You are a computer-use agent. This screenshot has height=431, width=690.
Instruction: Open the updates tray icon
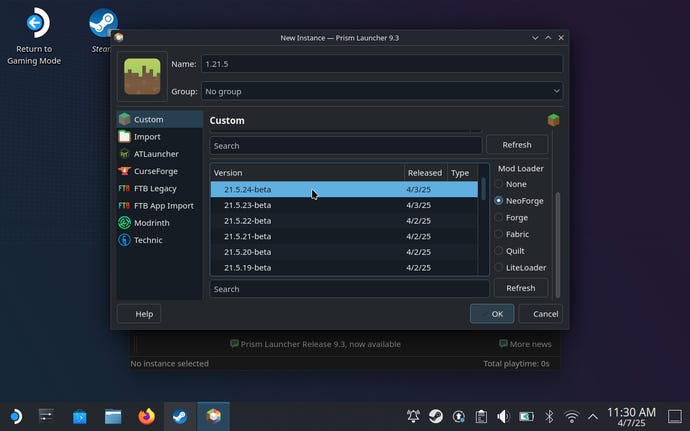459,416
